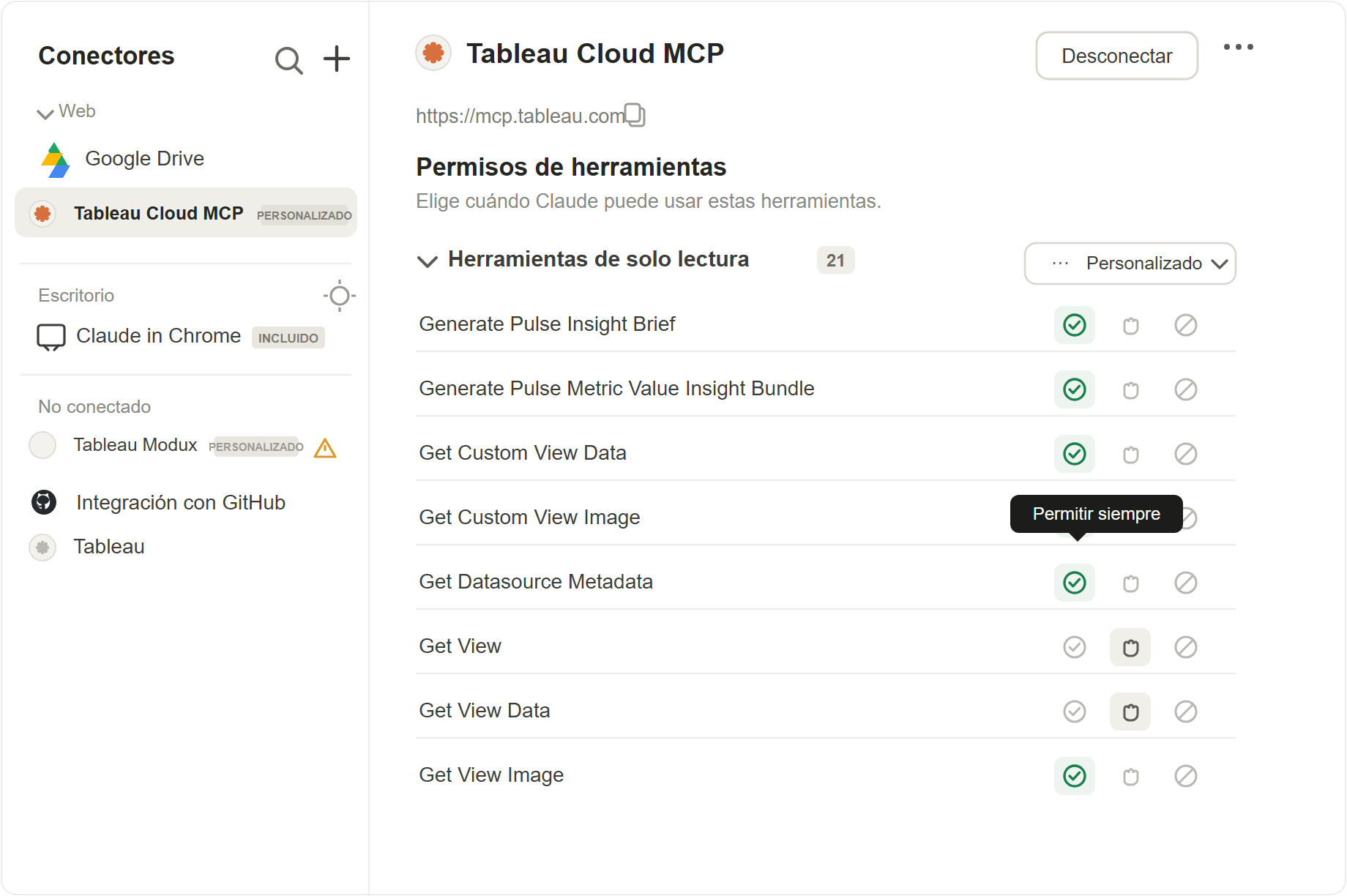This screenshot has width=1347, height=896.
Task: Click the Tableau Cloud MCP header logo
Action: coord(433,53)
